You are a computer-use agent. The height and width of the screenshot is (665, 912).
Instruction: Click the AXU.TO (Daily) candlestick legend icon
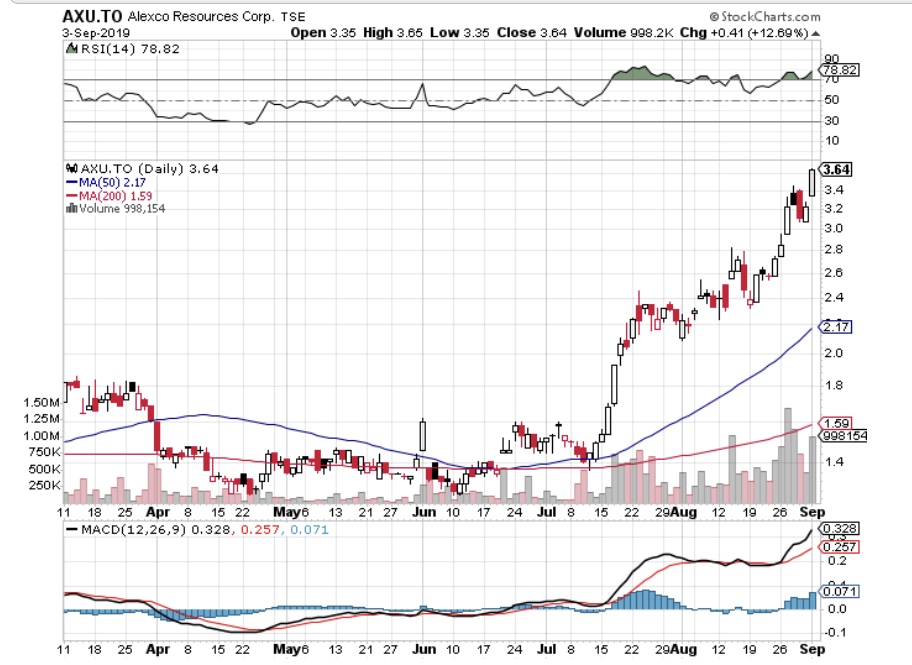[72, 169]
